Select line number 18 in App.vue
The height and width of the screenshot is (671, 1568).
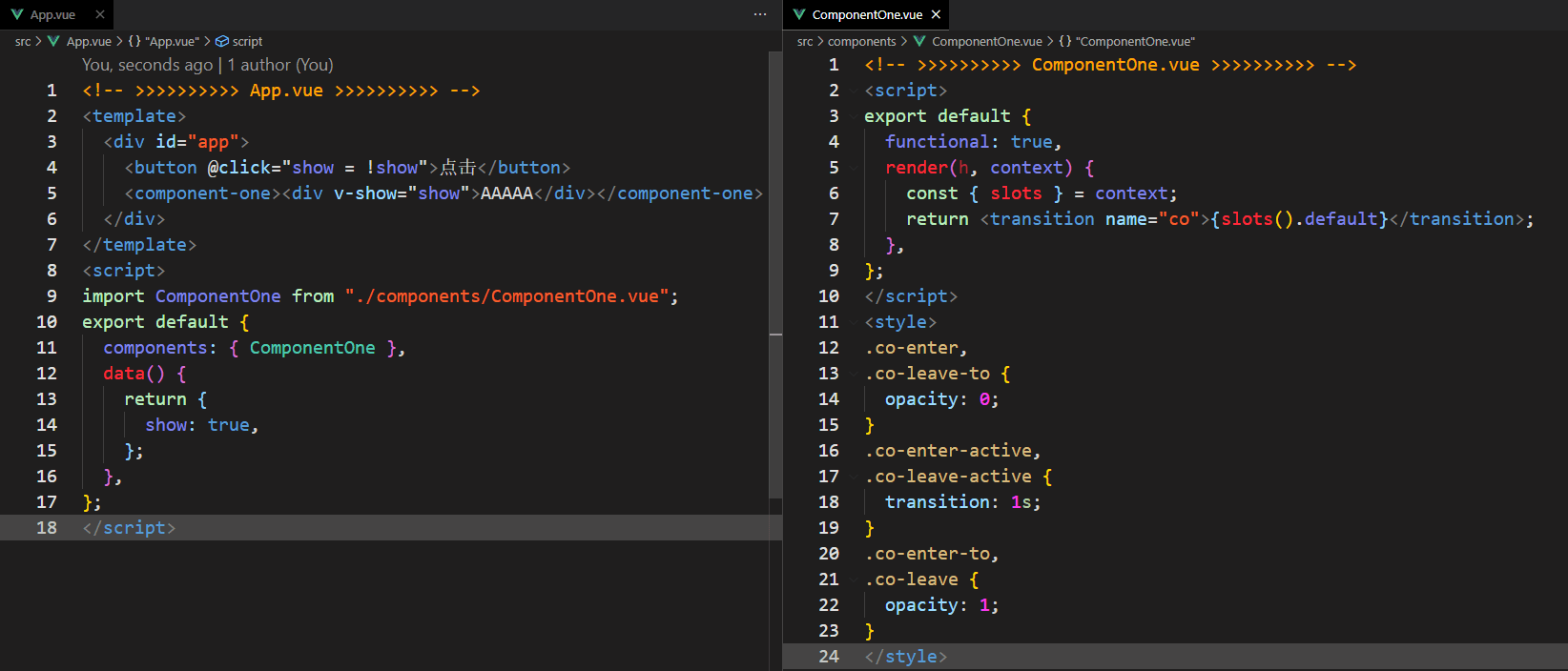tap(47, 528)
